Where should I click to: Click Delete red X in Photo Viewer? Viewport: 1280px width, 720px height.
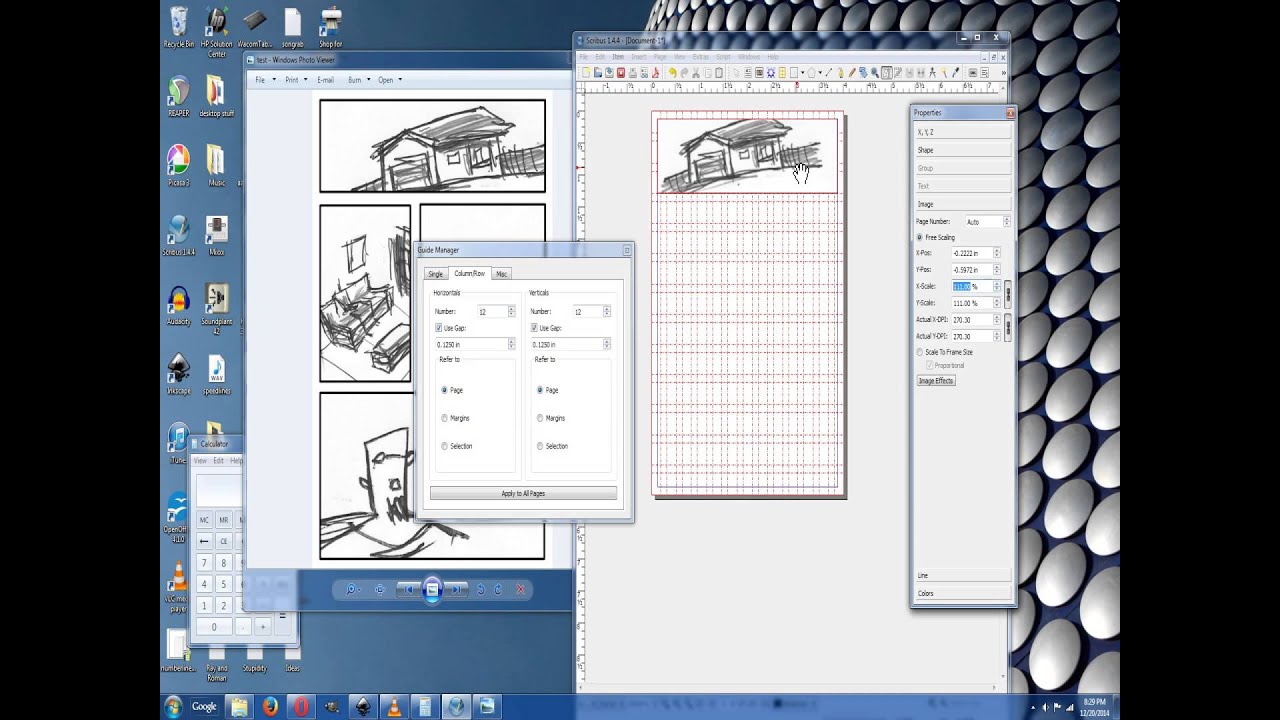tap(520, 590)
